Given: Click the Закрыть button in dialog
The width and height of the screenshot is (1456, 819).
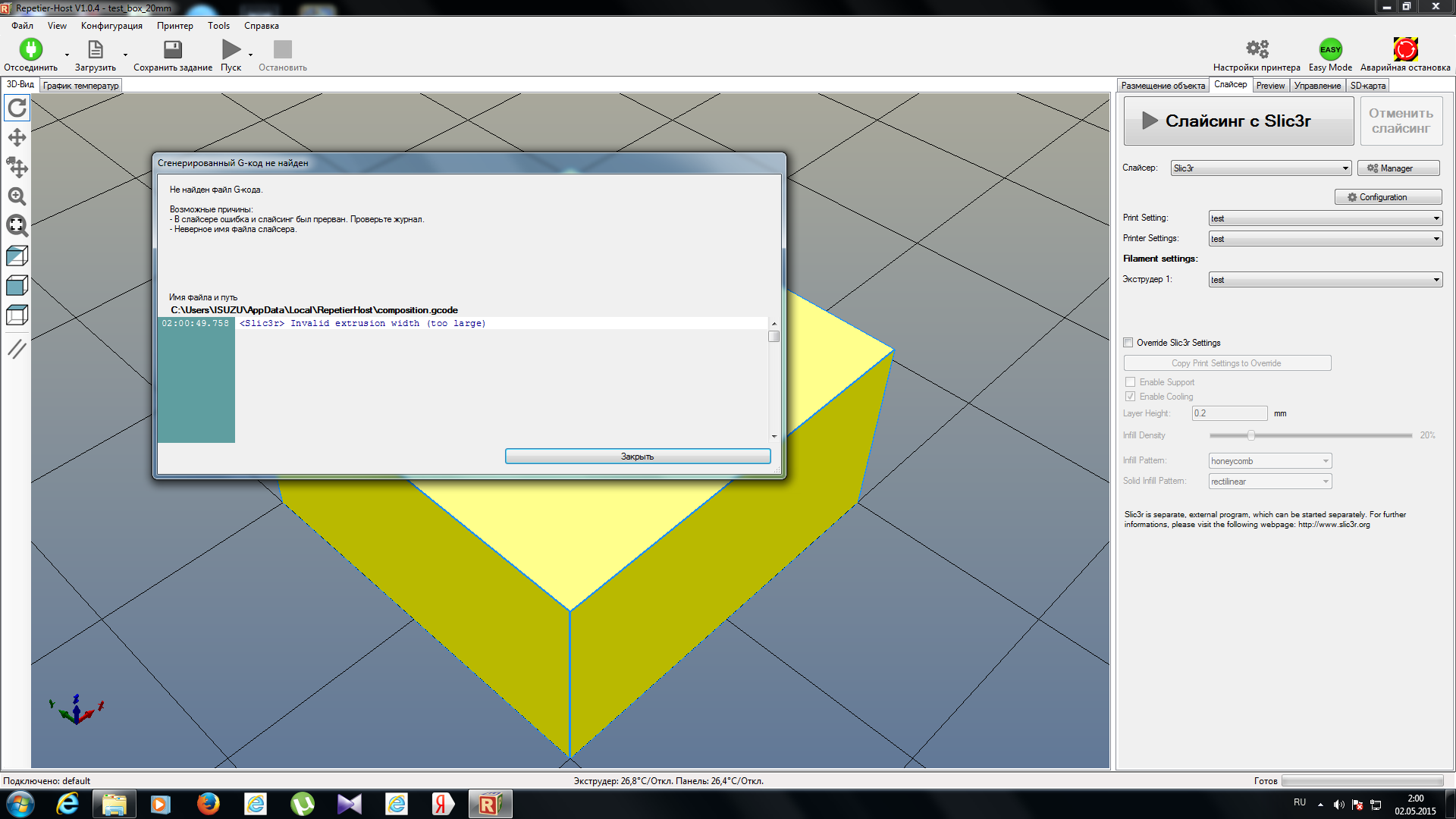Looking at the screenshot, I should tap(638, 457).
